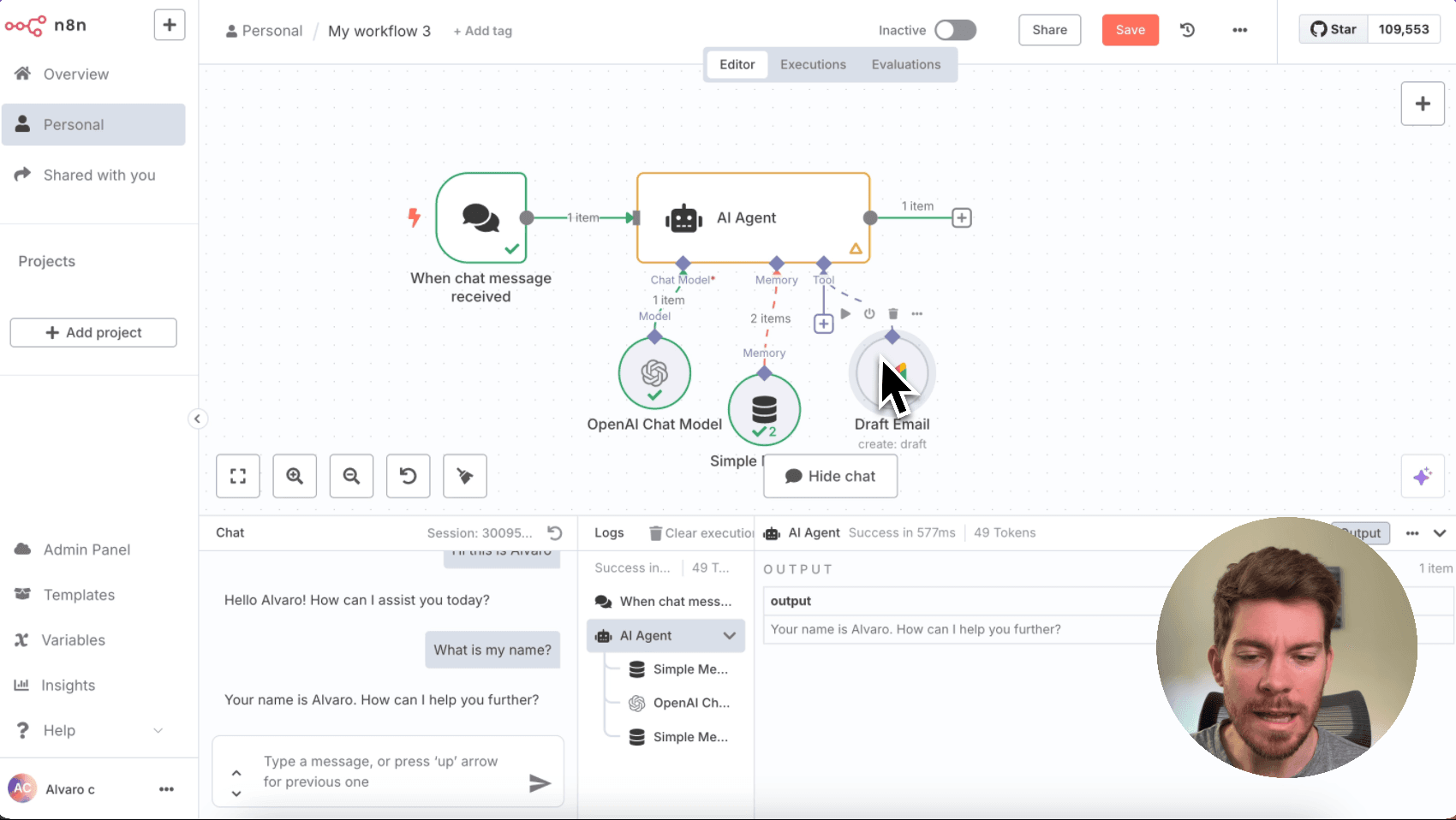Open the AI assistant sparkle icon
Image resolution: width=1456 pixels, height=820 pixels.
(x=1423, y=476)
